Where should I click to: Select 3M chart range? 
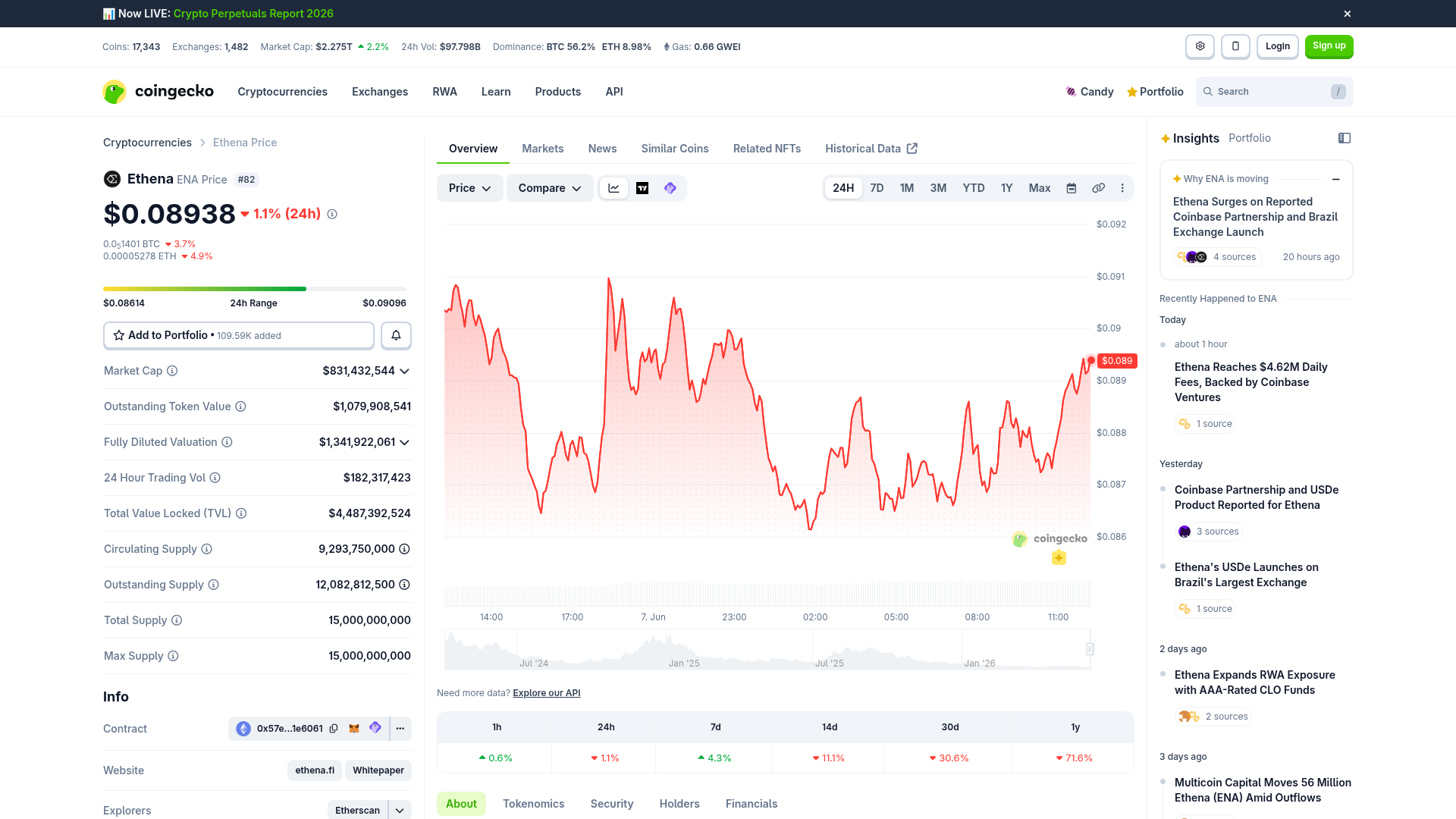[938, 188]
